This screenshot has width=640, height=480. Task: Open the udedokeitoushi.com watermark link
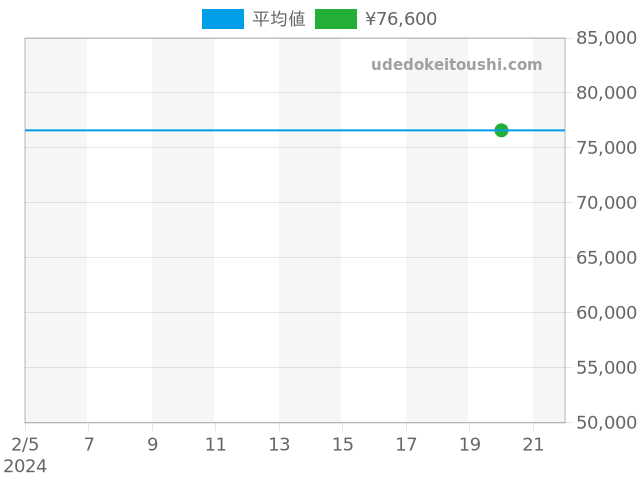point(456,65)
